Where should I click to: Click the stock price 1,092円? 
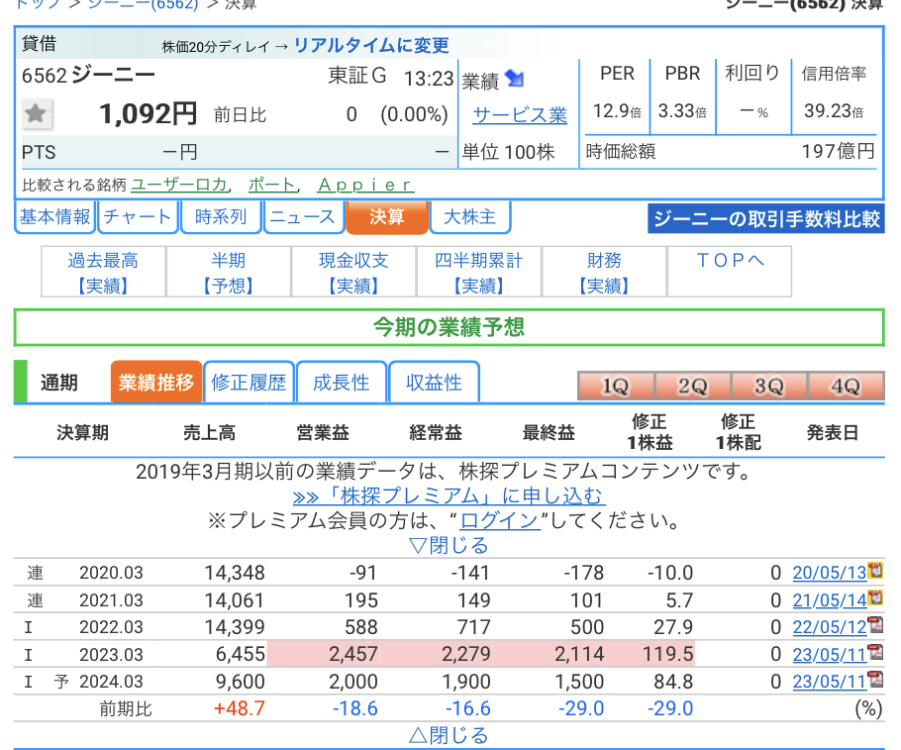[148, 114]
